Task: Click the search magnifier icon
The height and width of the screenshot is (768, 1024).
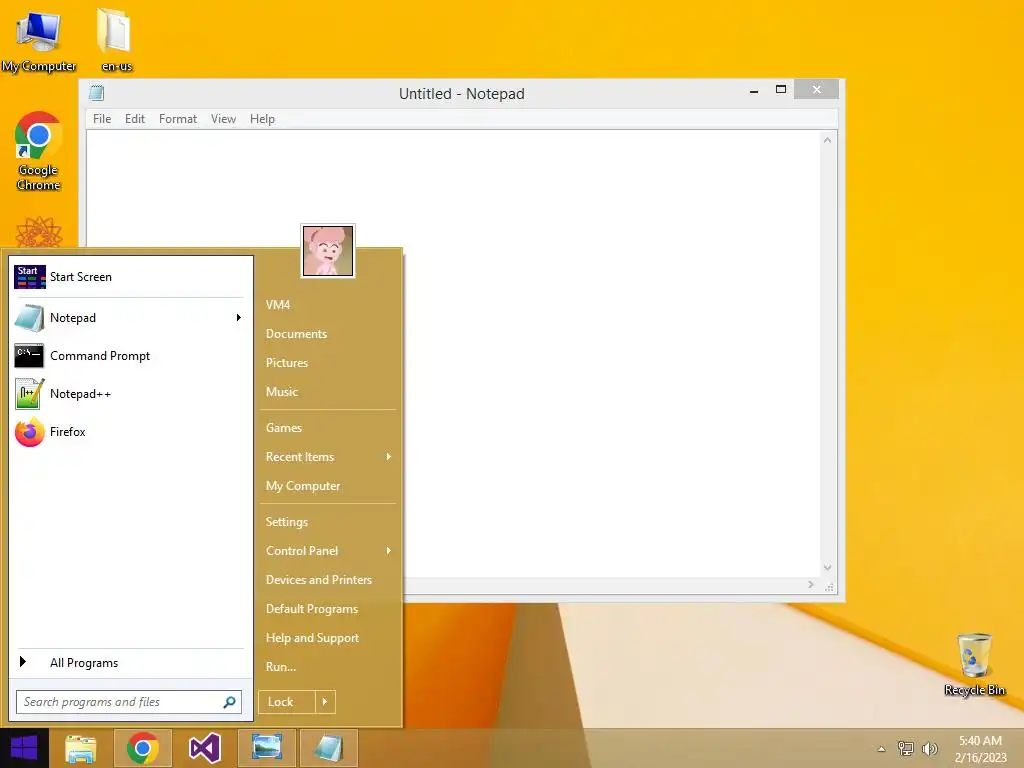Action: (229, 702)
